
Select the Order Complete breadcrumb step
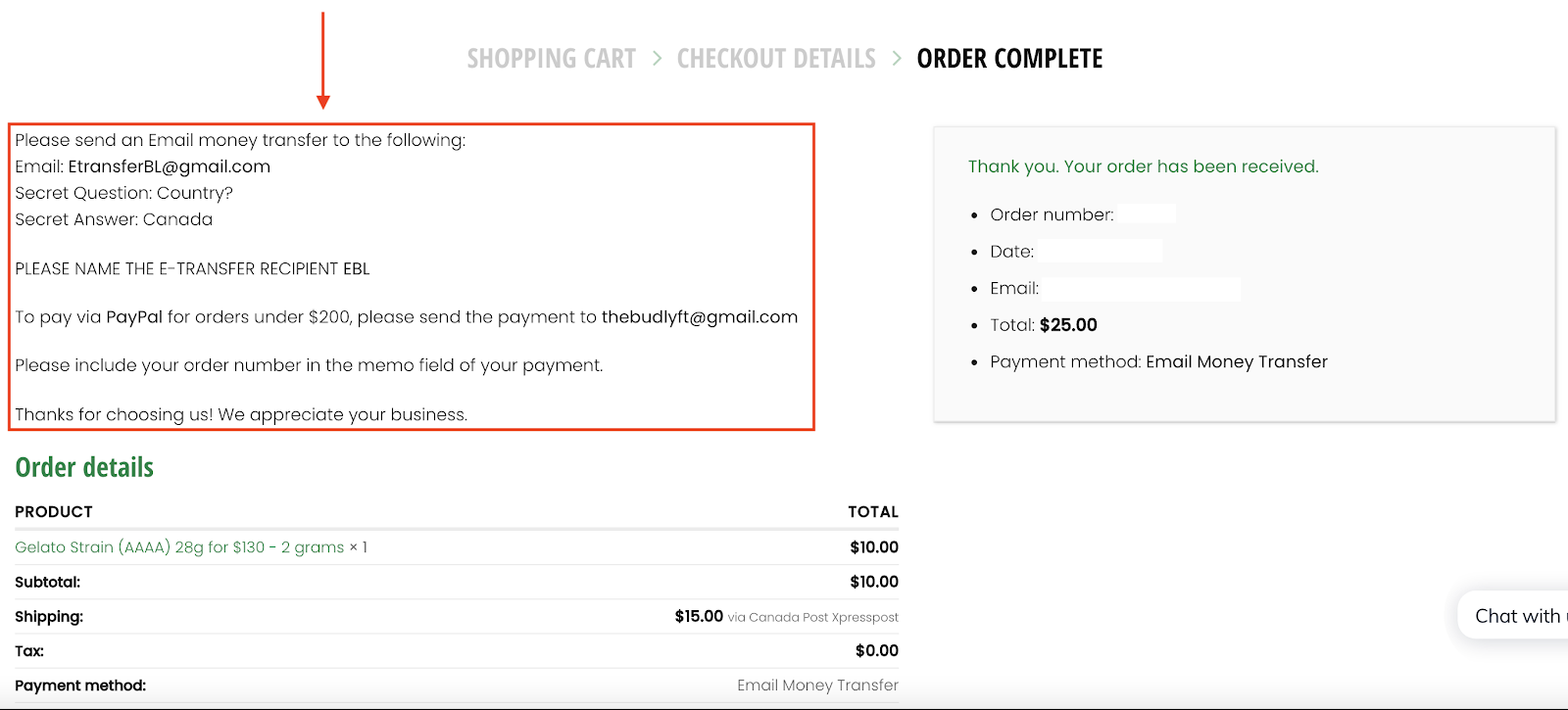coord(1009,59)
